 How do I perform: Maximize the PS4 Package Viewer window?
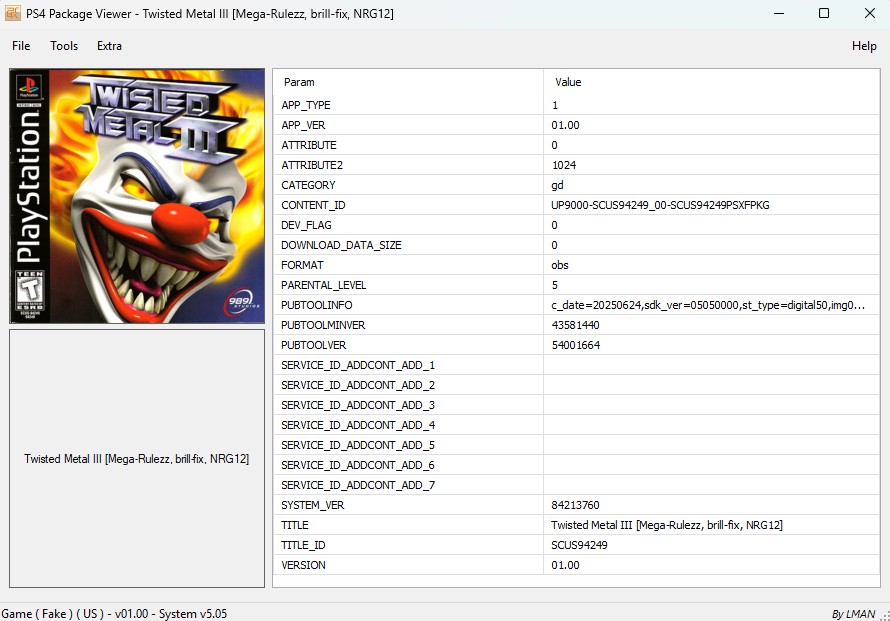pos(824,13)
